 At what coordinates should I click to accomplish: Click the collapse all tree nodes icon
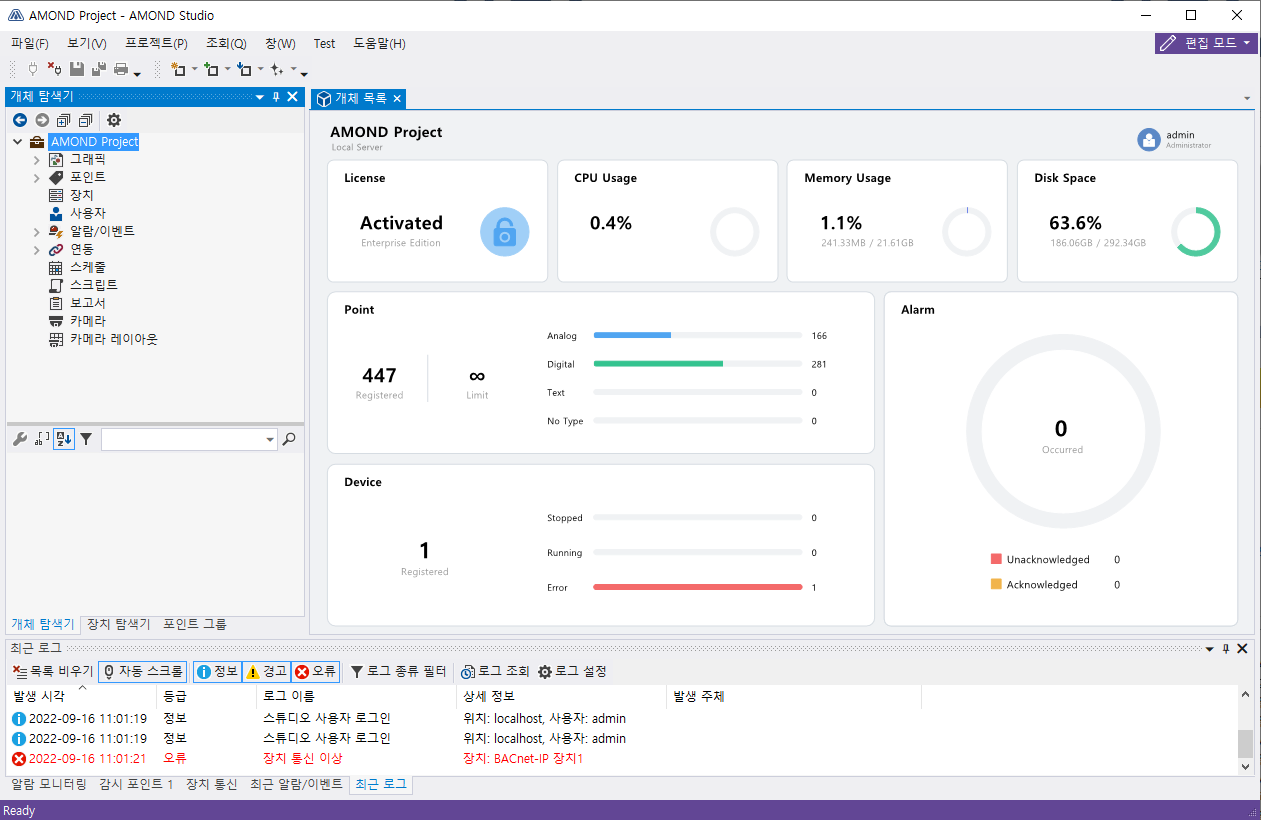[85, 120]
